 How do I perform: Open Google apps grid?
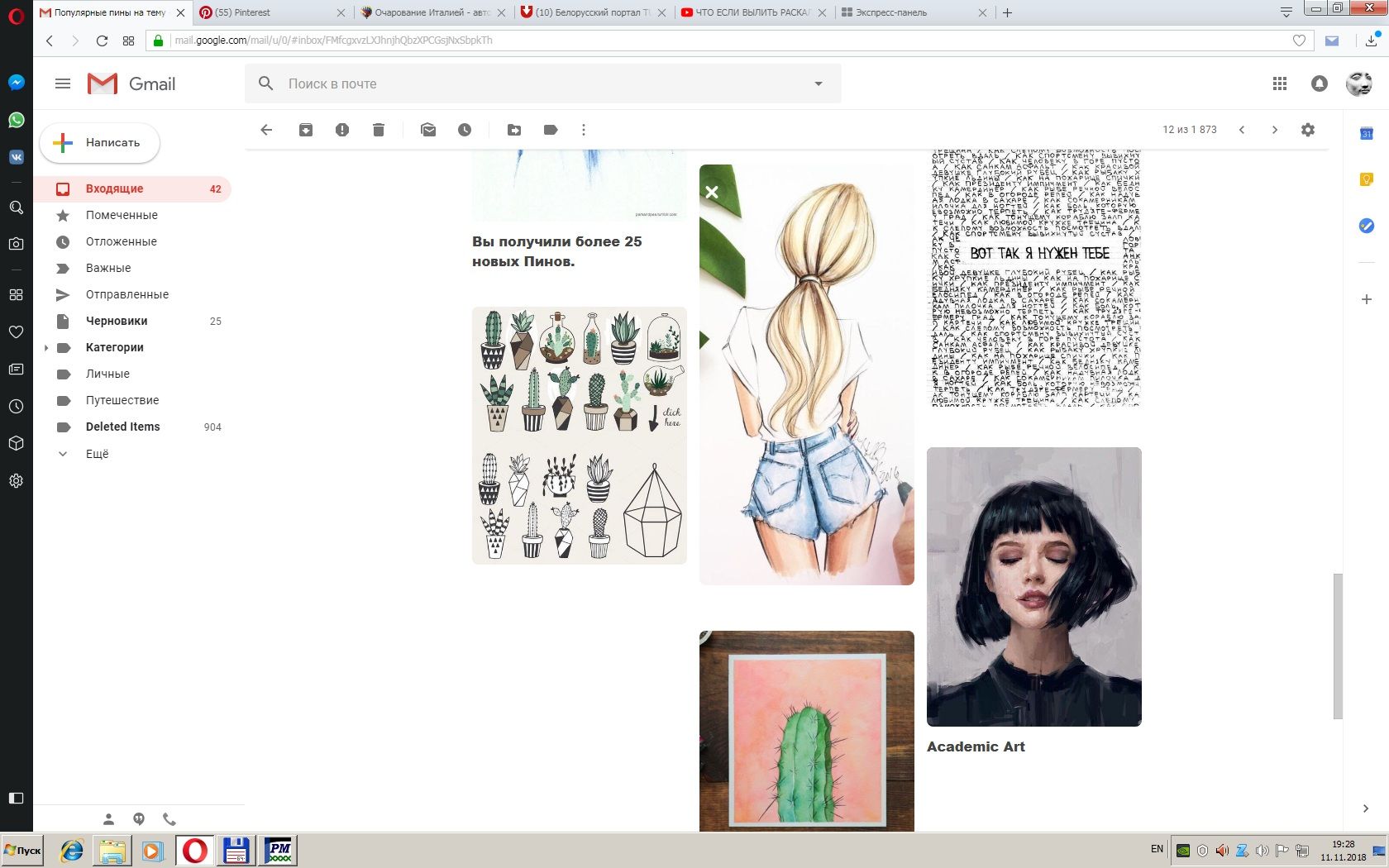pyautogui.click(x=1280, y=83)
